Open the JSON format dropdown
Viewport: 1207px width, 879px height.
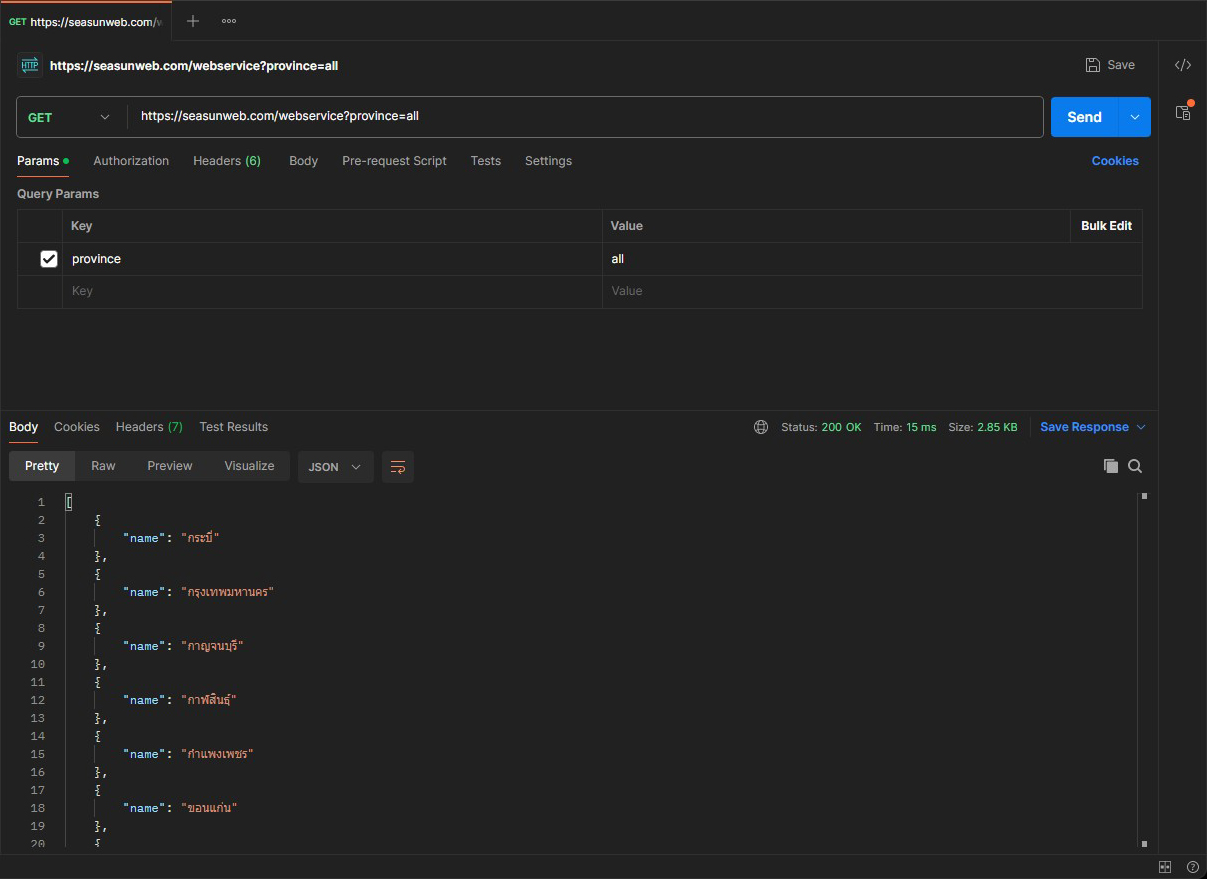point(335,467)
